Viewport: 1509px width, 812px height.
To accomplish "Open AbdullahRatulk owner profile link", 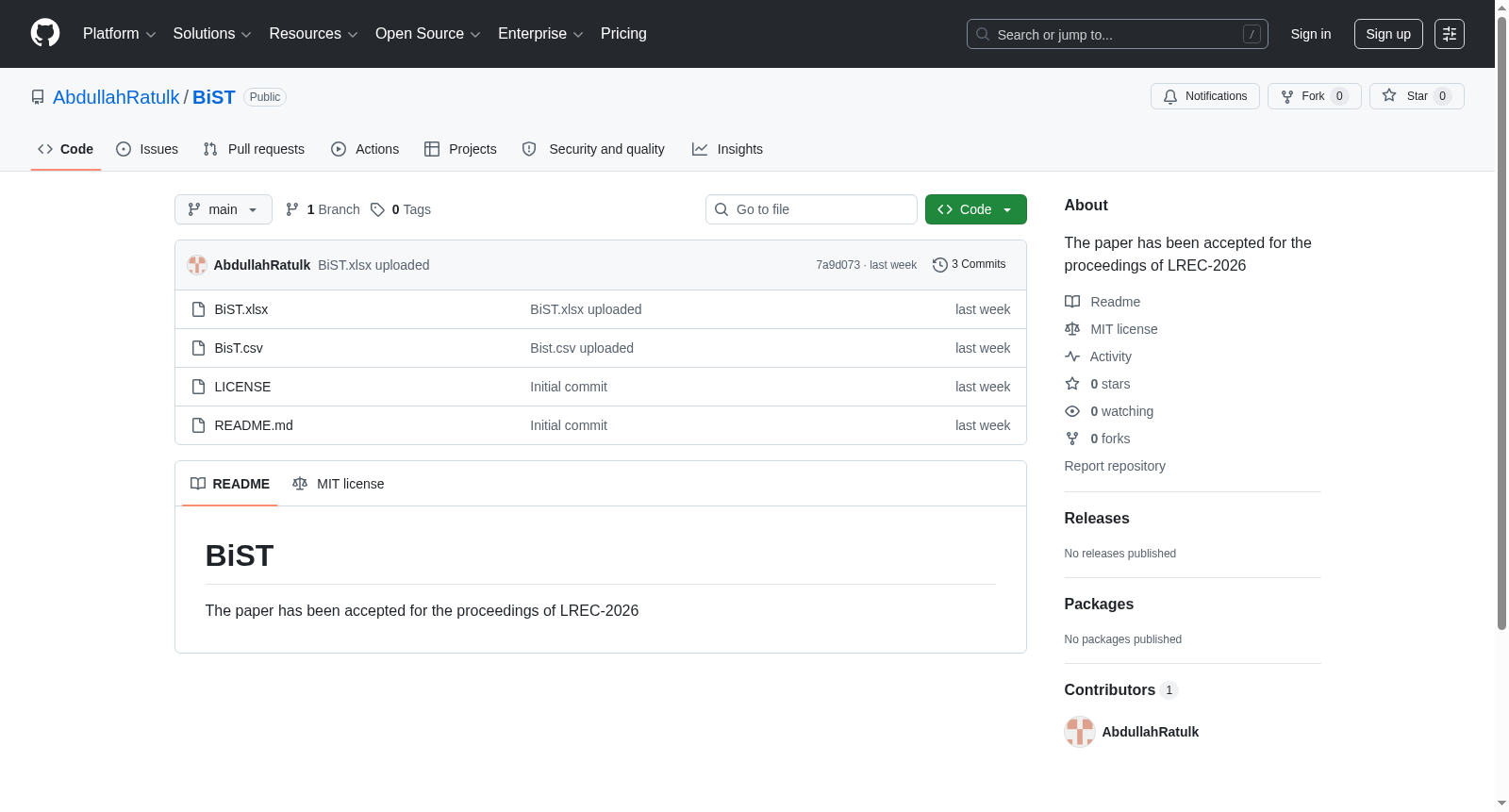I will click(116, 97).
